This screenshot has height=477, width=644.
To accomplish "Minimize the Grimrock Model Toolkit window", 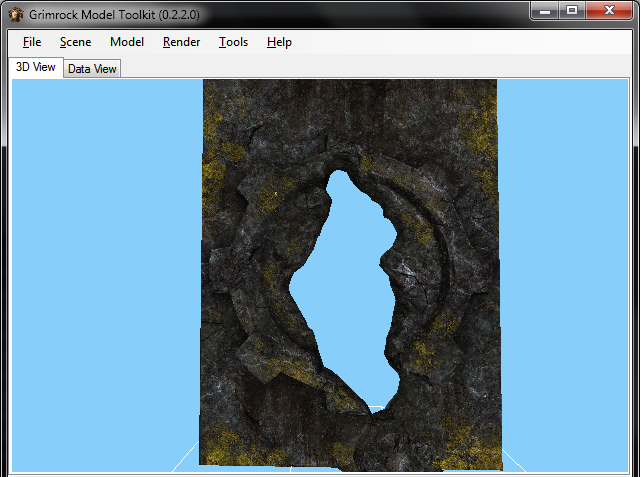I will click(544, 10).
